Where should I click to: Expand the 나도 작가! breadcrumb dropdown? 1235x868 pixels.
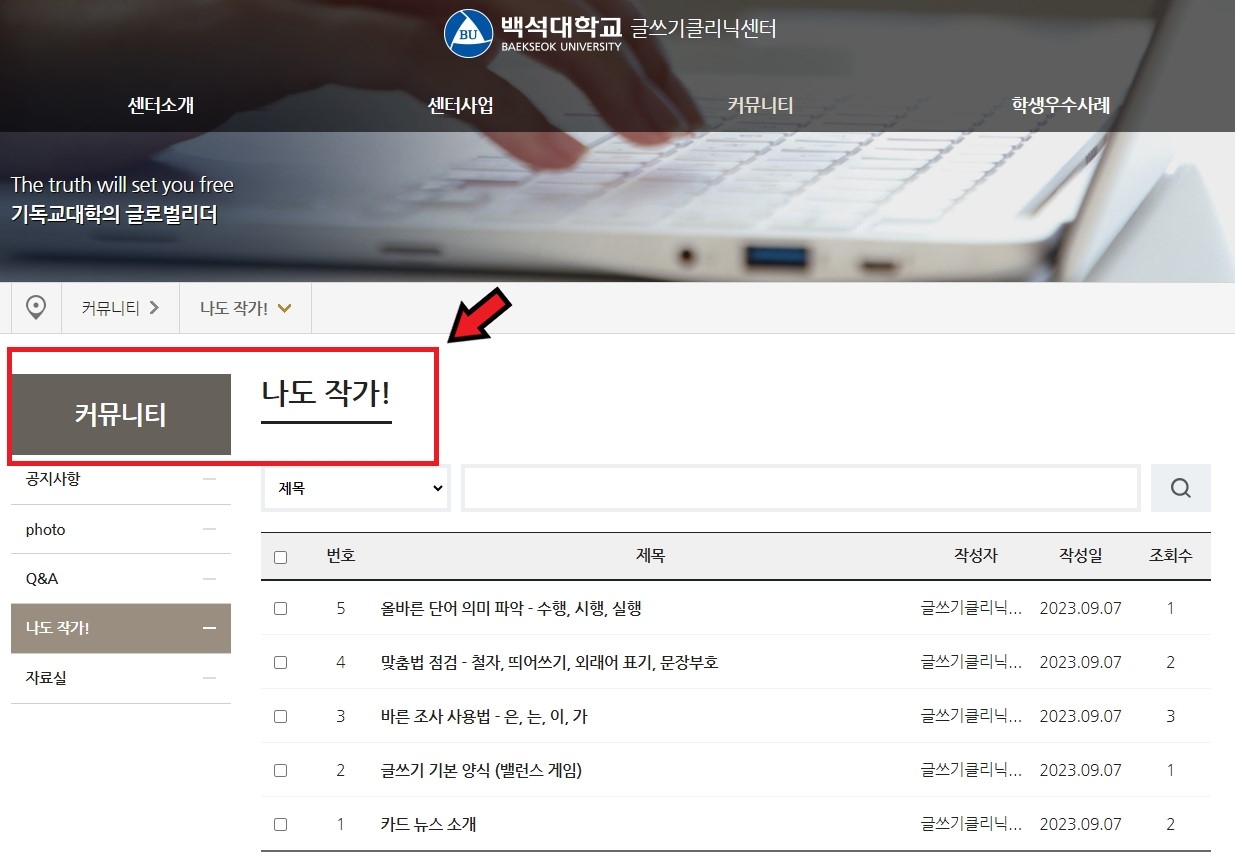pyautogui.click(x=246, y=308)
